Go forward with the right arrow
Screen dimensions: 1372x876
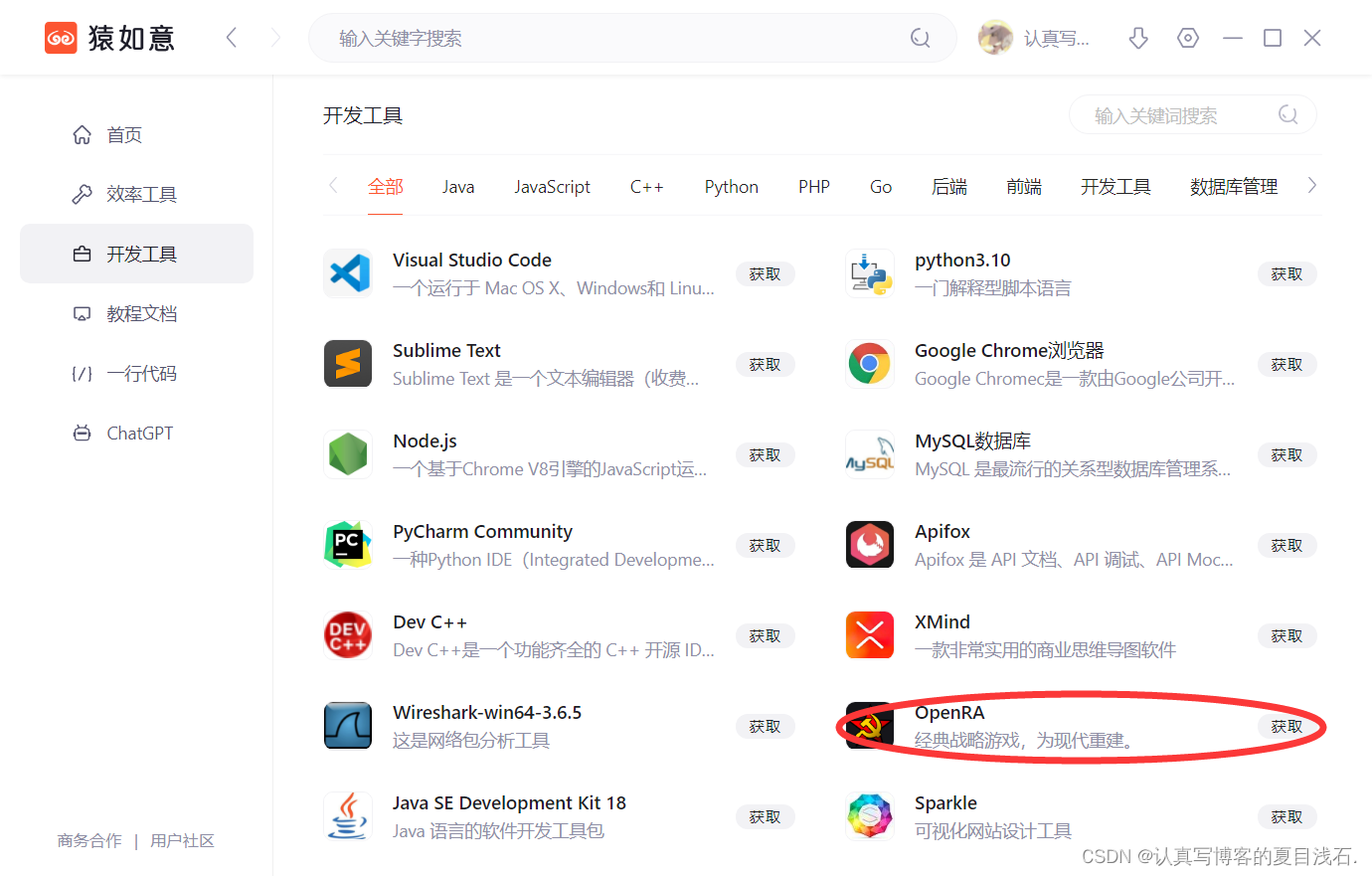click(x=275, y=38)
